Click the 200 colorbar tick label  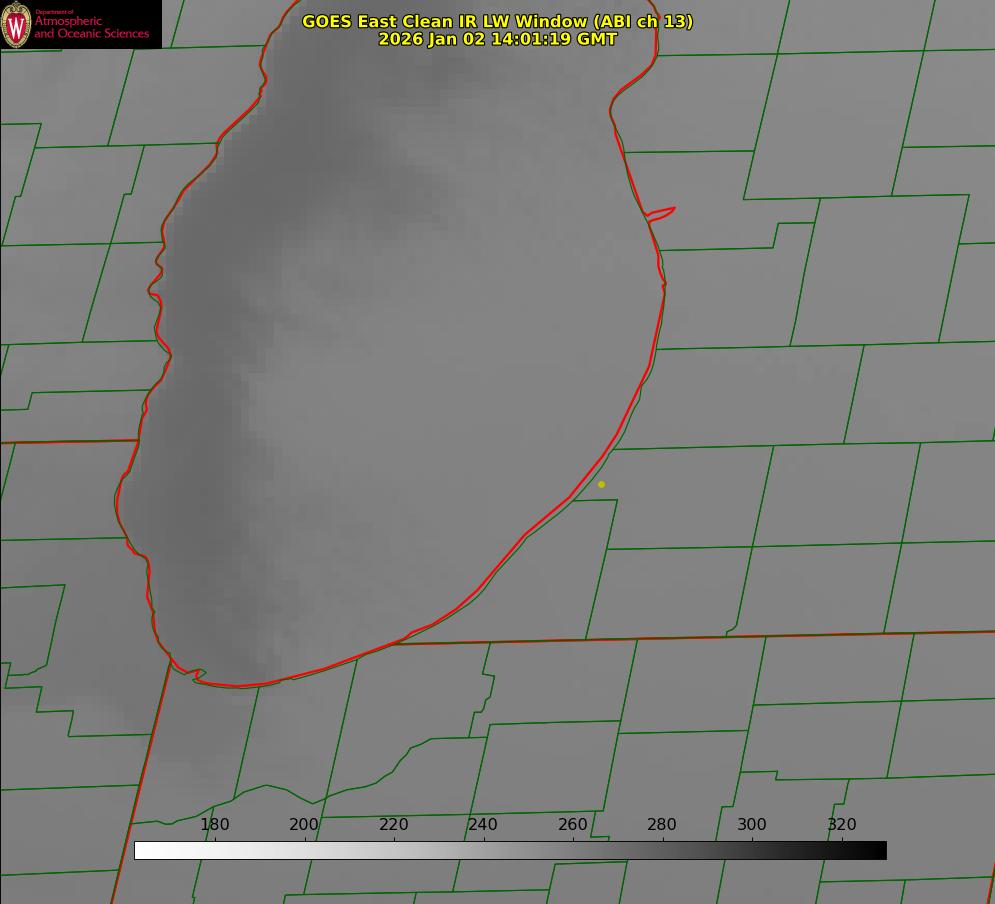304,824
